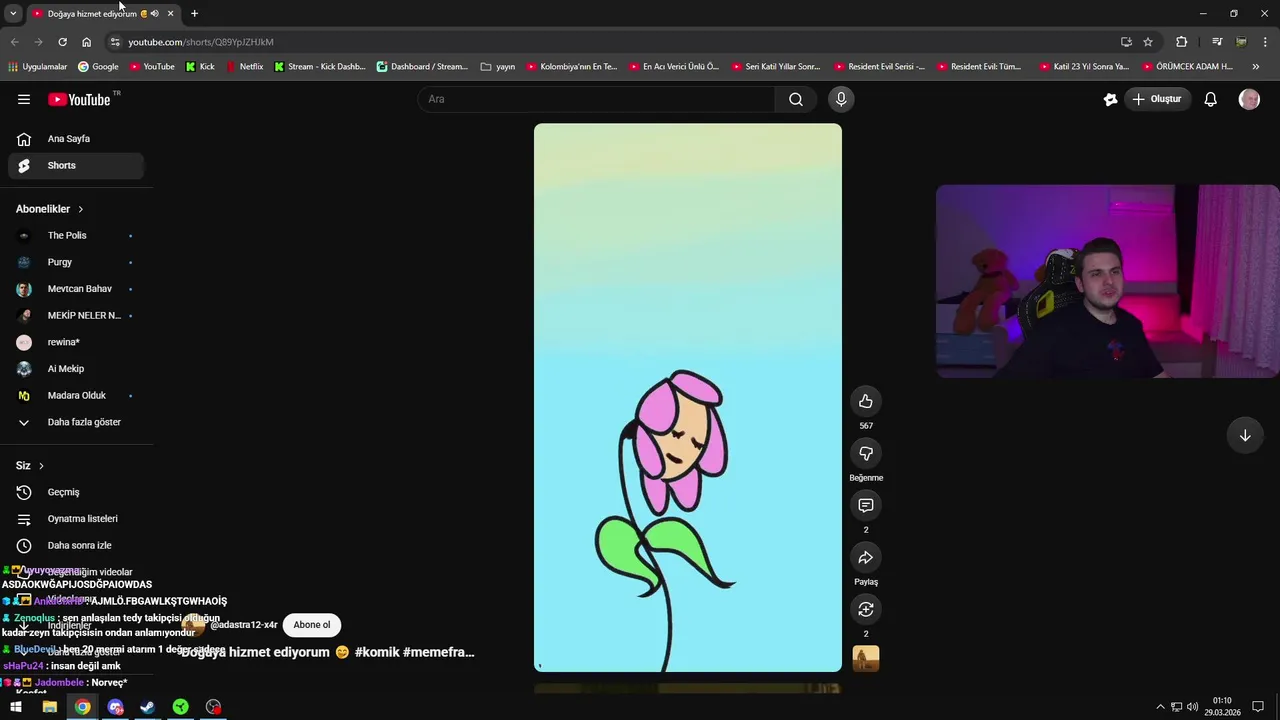1280x720 pixels.
Task: Click the Oluştur create button
Action: (1158, 99)
